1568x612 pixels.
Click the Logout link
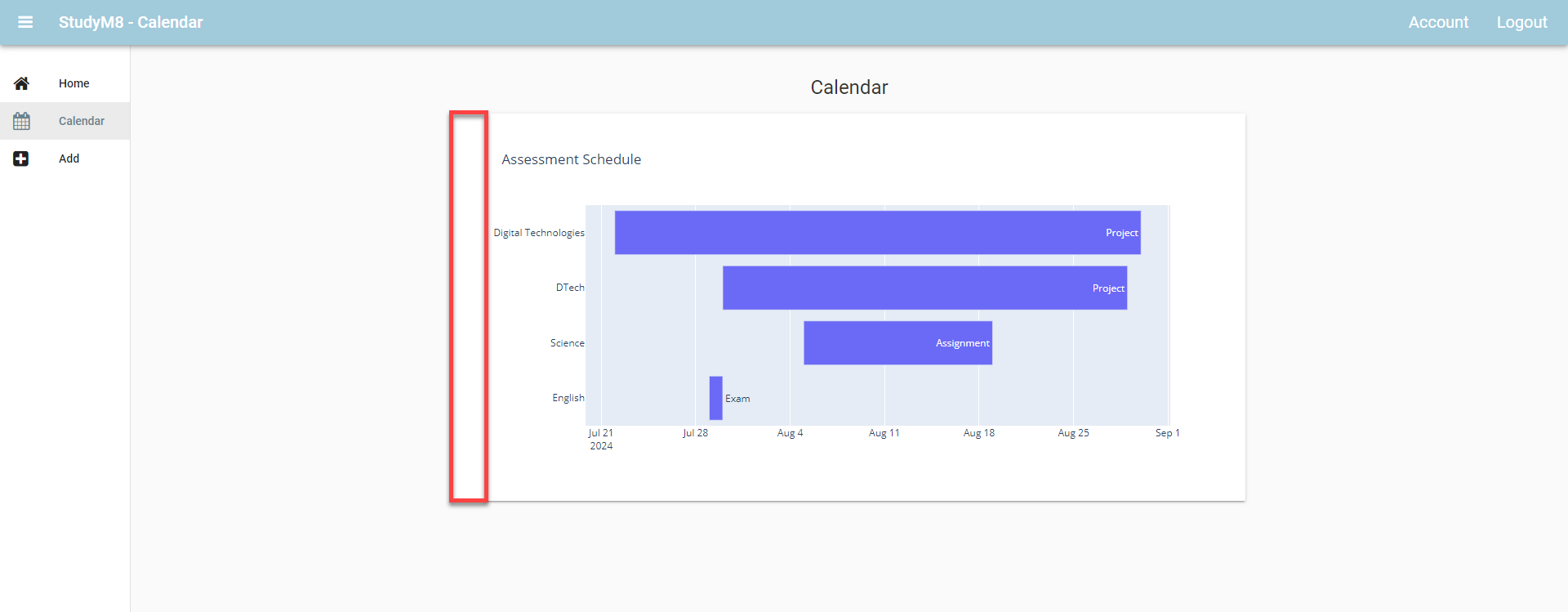coord(1521,22)
